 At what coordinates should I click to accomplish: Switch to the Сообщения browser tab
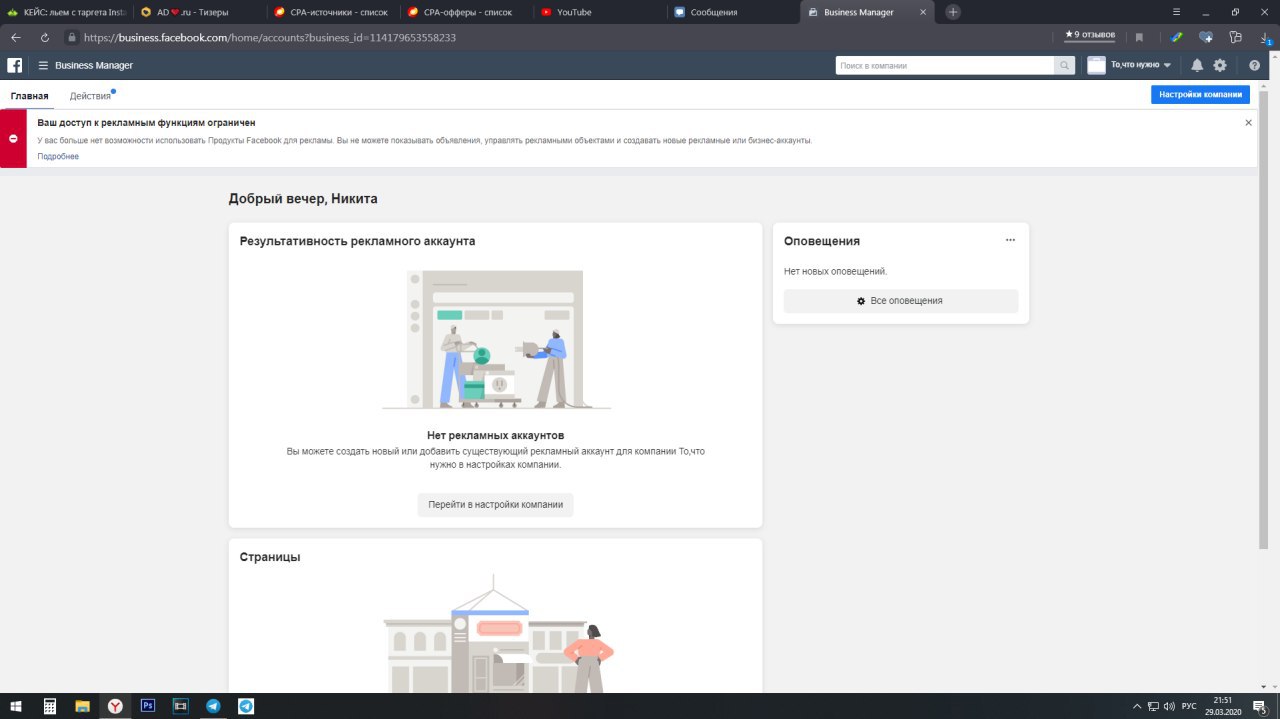point(733,12)
